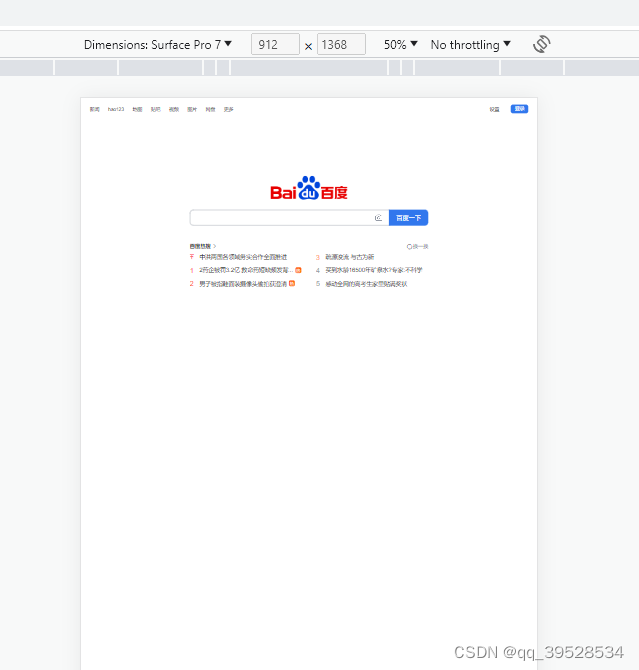The image size is (639, 670).
Task: Click the width field showing 912
Action: (275, 44)
